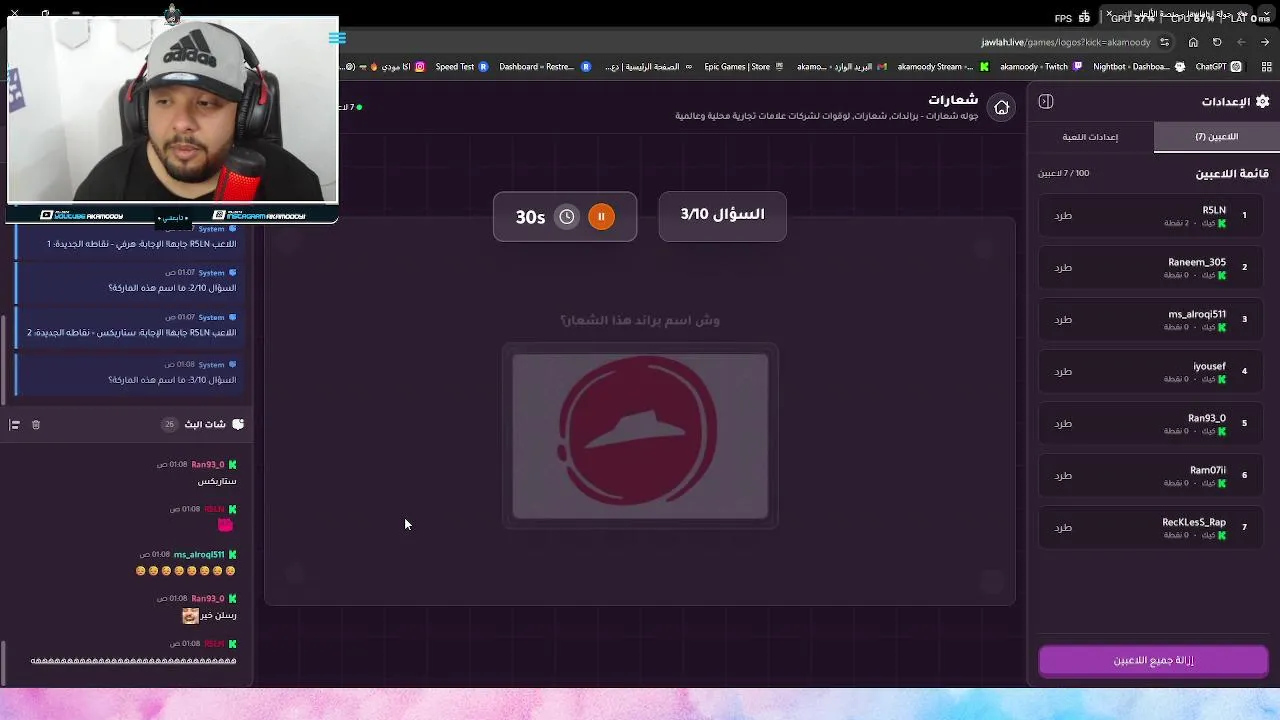Open the Dashboard - Restre... bookmark
This screenshot has height=720, width=1280.
(544, 67)
